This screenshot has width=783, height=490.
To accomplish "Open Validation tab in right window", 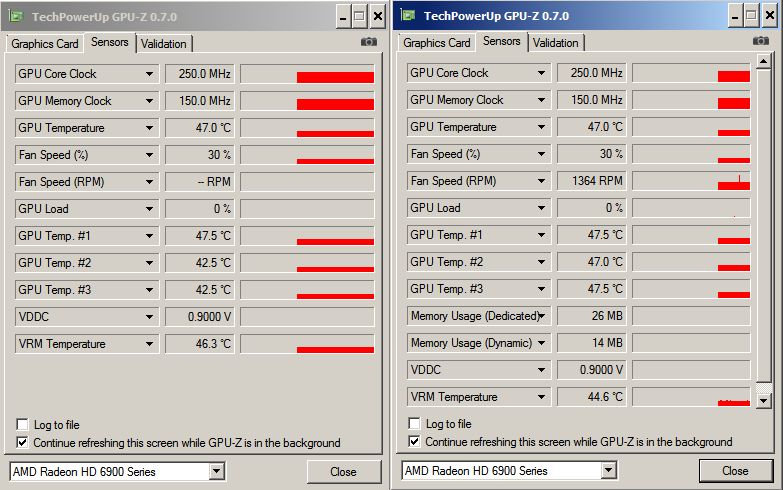I will coord(555,43).
